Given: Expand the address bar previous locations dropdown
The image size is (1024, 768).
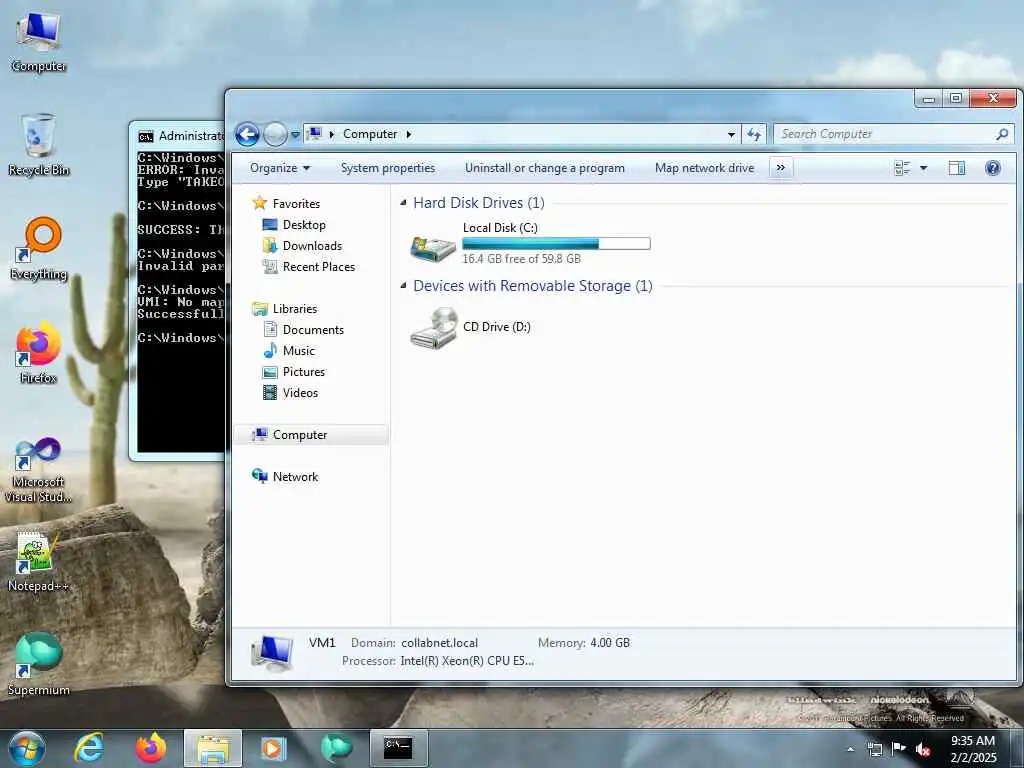Looking at the screenshot, I should (731, 134).
